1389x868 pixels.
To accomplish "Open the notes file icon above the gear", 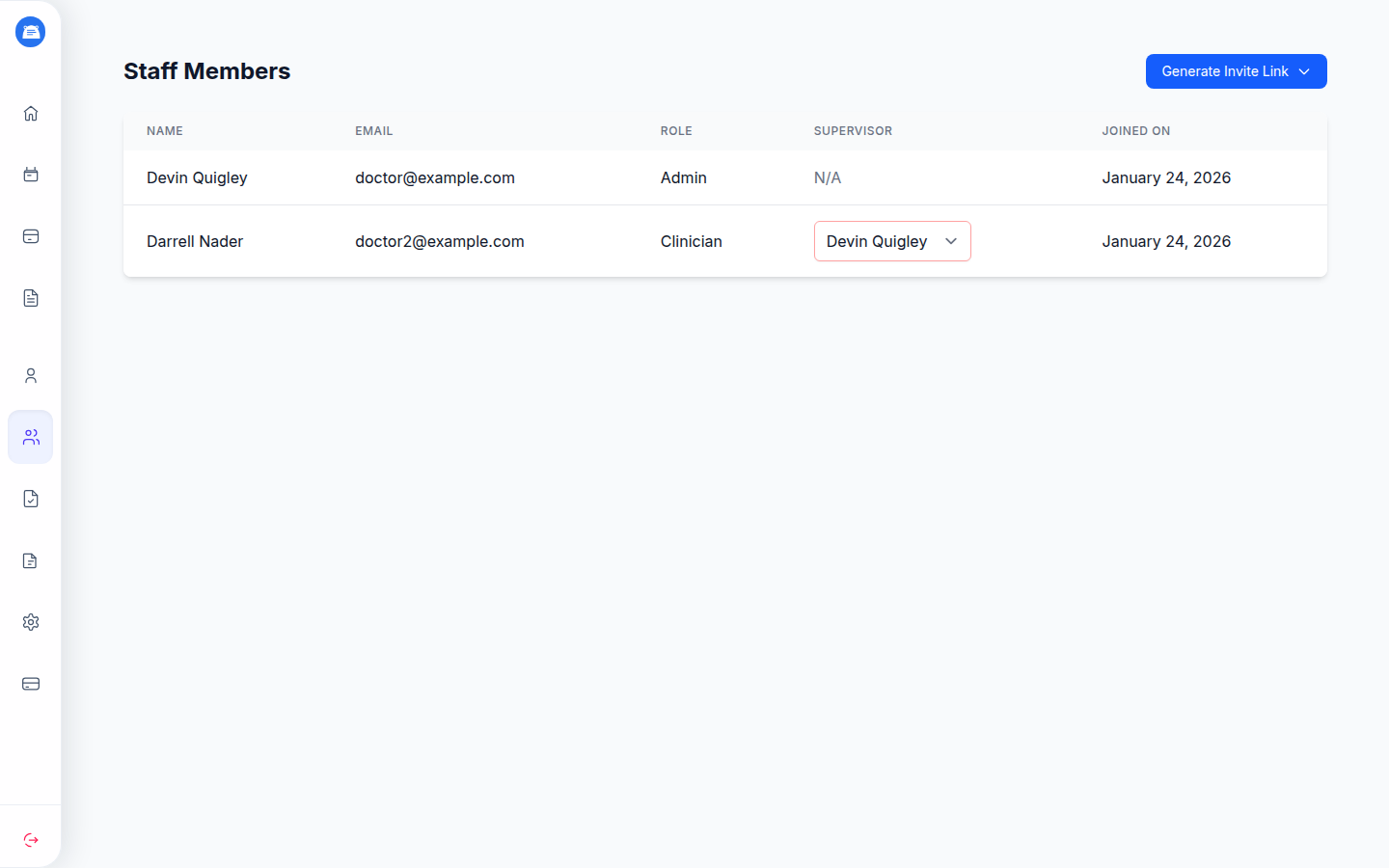I will [30, 560].
